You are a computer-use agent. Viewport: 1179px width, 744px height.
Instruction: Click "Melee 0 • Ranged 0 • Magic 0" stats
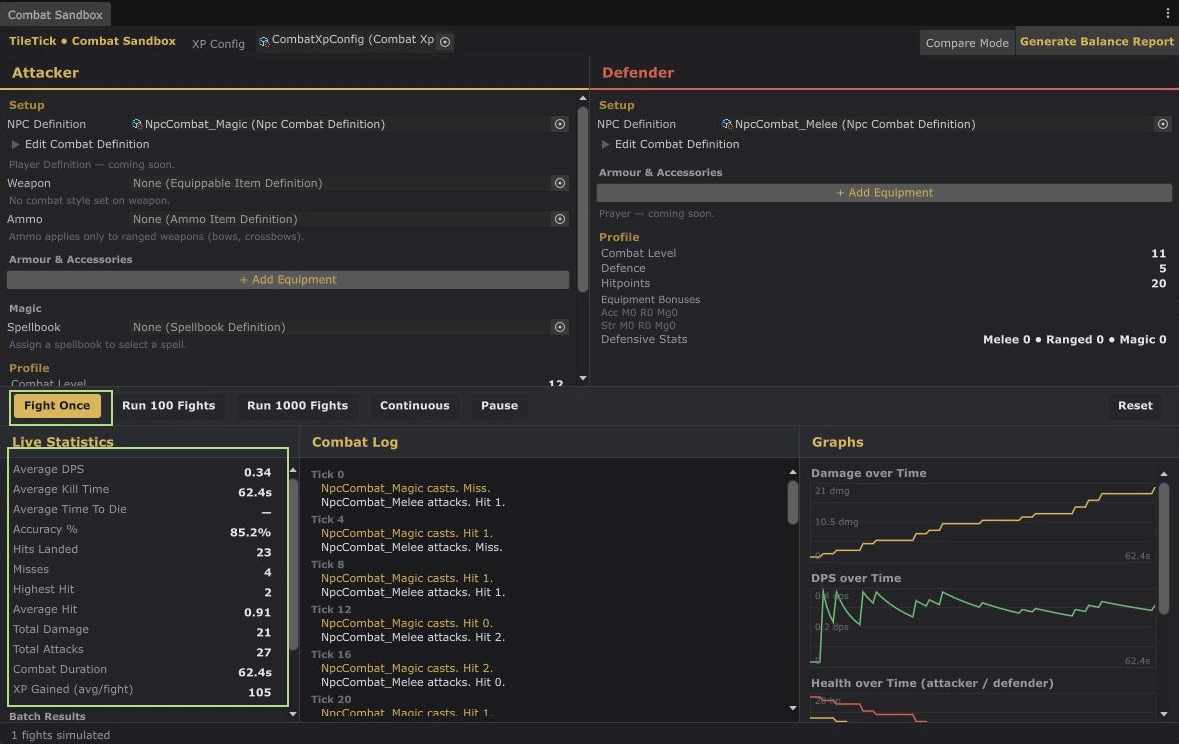pos(1074,340)
